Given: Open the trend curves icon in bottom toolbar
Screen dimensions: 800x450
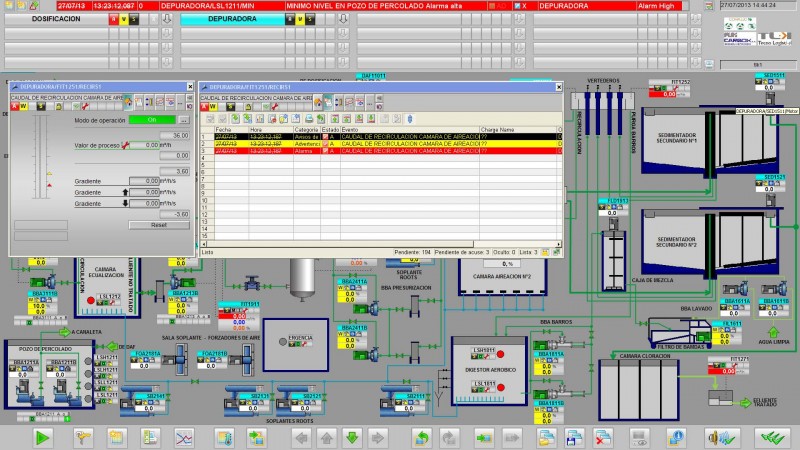Looking at the screenshot, I should (184, 438).
